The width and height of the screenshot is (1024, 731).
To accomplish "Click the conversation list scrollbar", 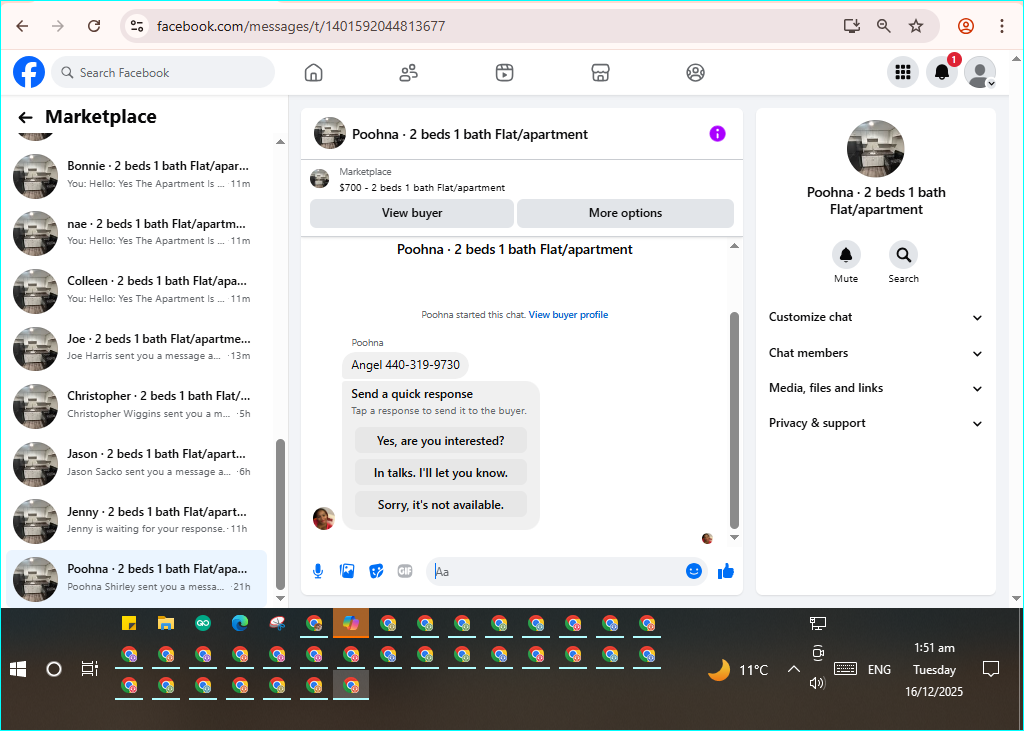I will [280, 514].
